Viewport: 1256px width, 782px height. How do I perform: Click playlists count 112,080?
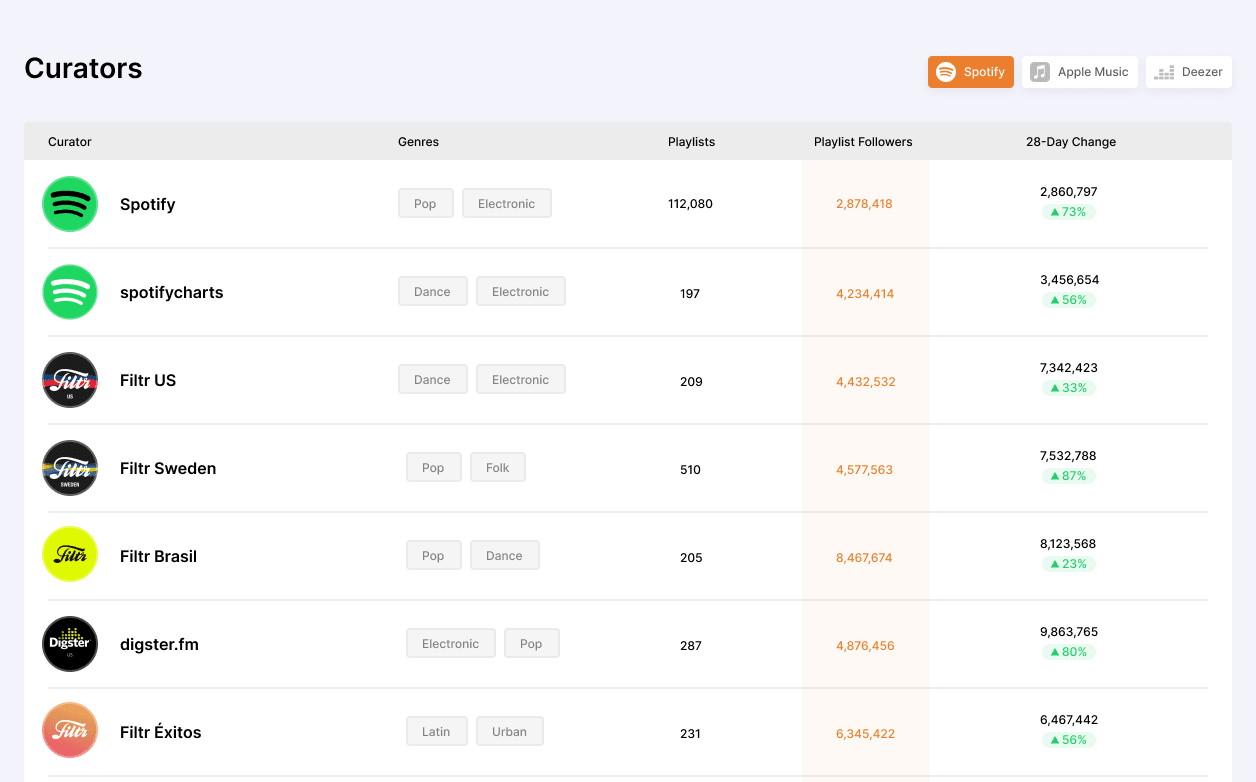click(691, 204)
